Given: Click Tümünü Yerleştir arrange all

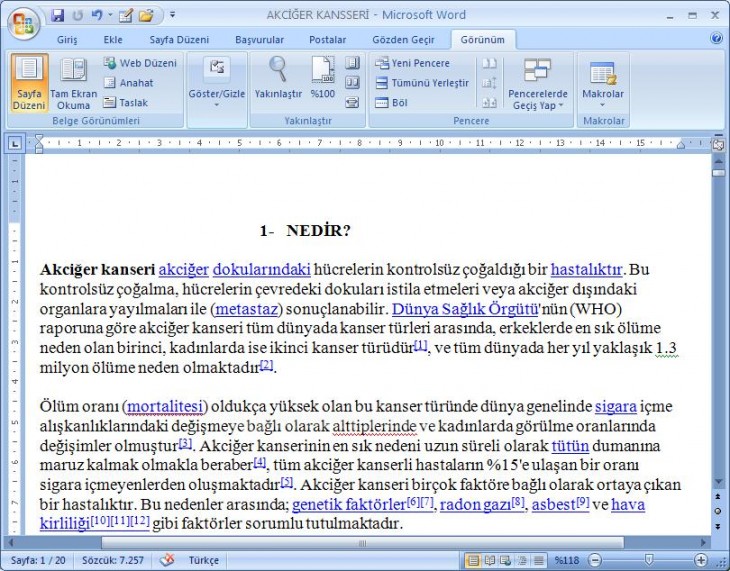Looking at the screenshot, I should 422,83.
